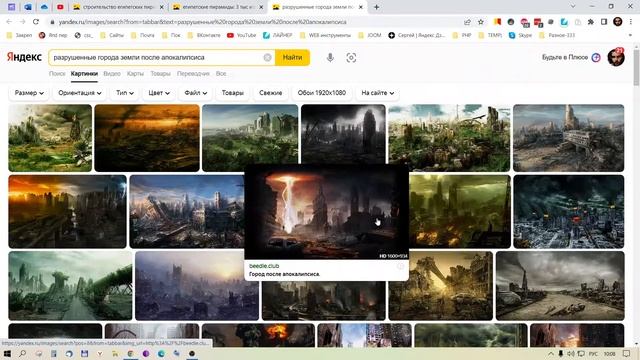Start voice search with the microphone icon
This screenshot has height=360, width=640.
(330, 58)
